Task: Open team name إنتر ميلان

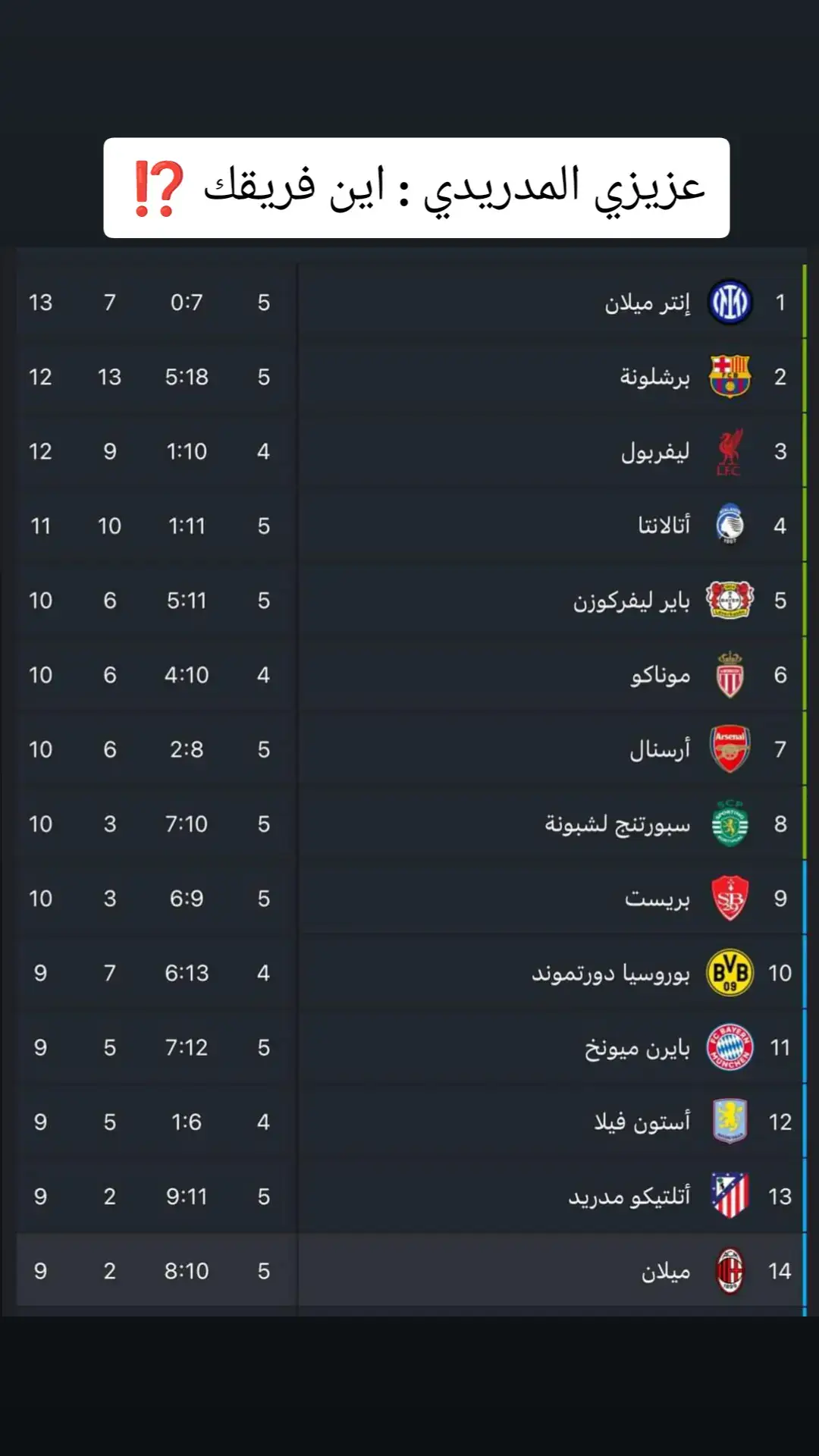Action: point(648,303)
